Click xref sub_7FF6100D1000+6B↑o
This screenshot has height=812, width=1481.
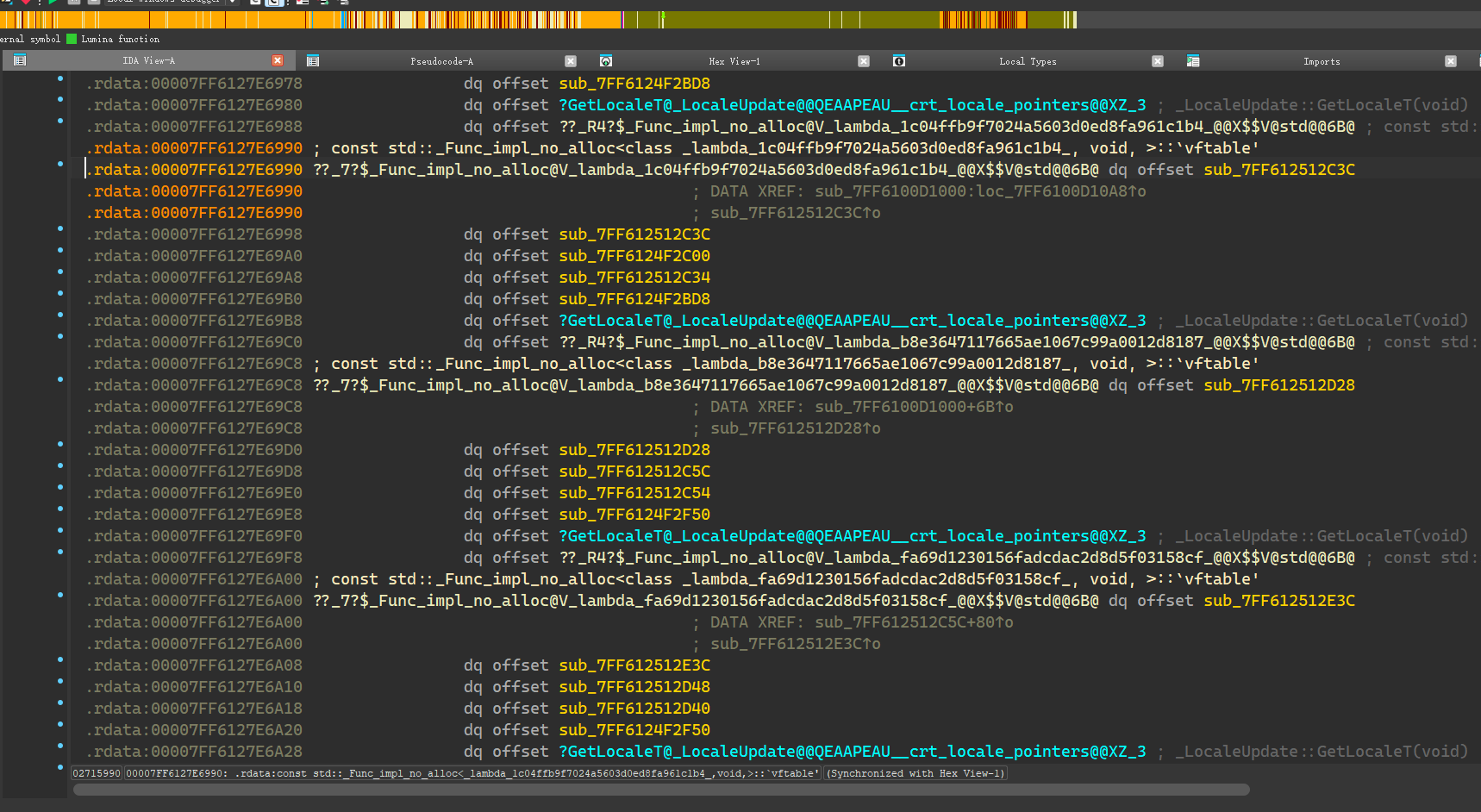tap(914, 407)
